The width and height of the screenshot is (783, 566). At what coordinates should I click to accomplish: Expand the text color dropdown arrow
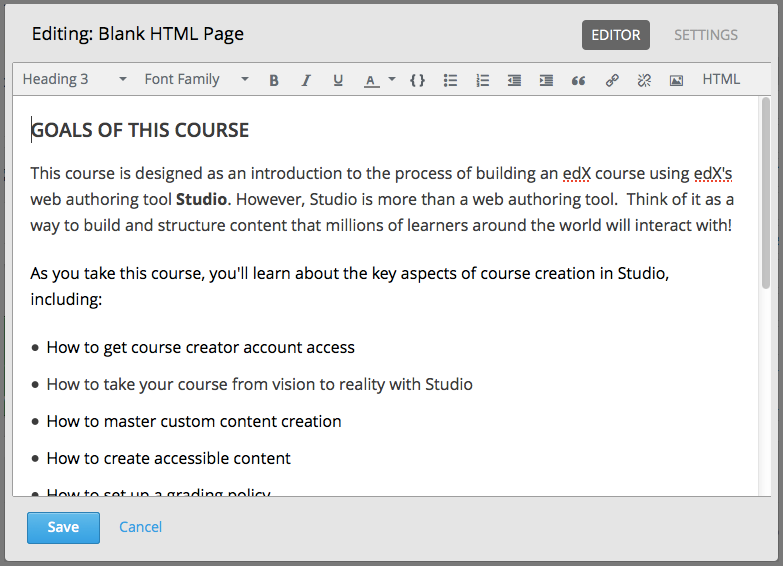pos(392,79)
